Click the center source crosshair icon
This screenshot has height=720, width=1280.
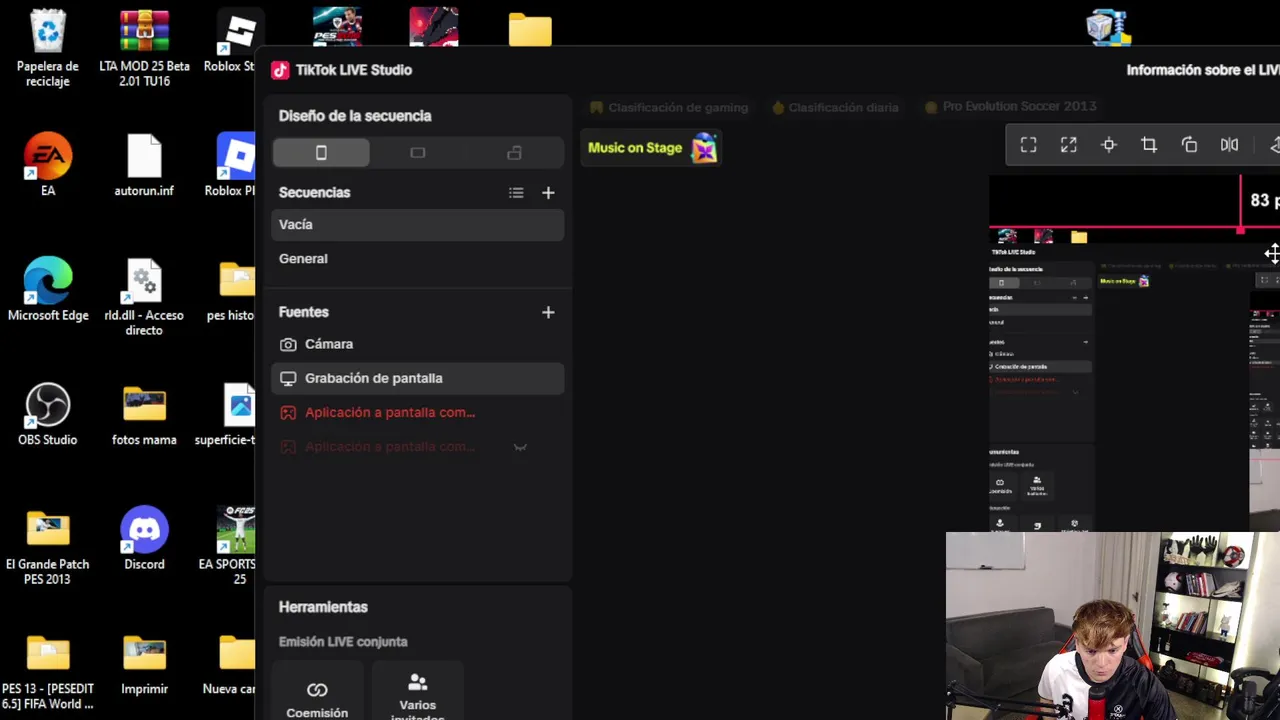(x=1109, y=145)
